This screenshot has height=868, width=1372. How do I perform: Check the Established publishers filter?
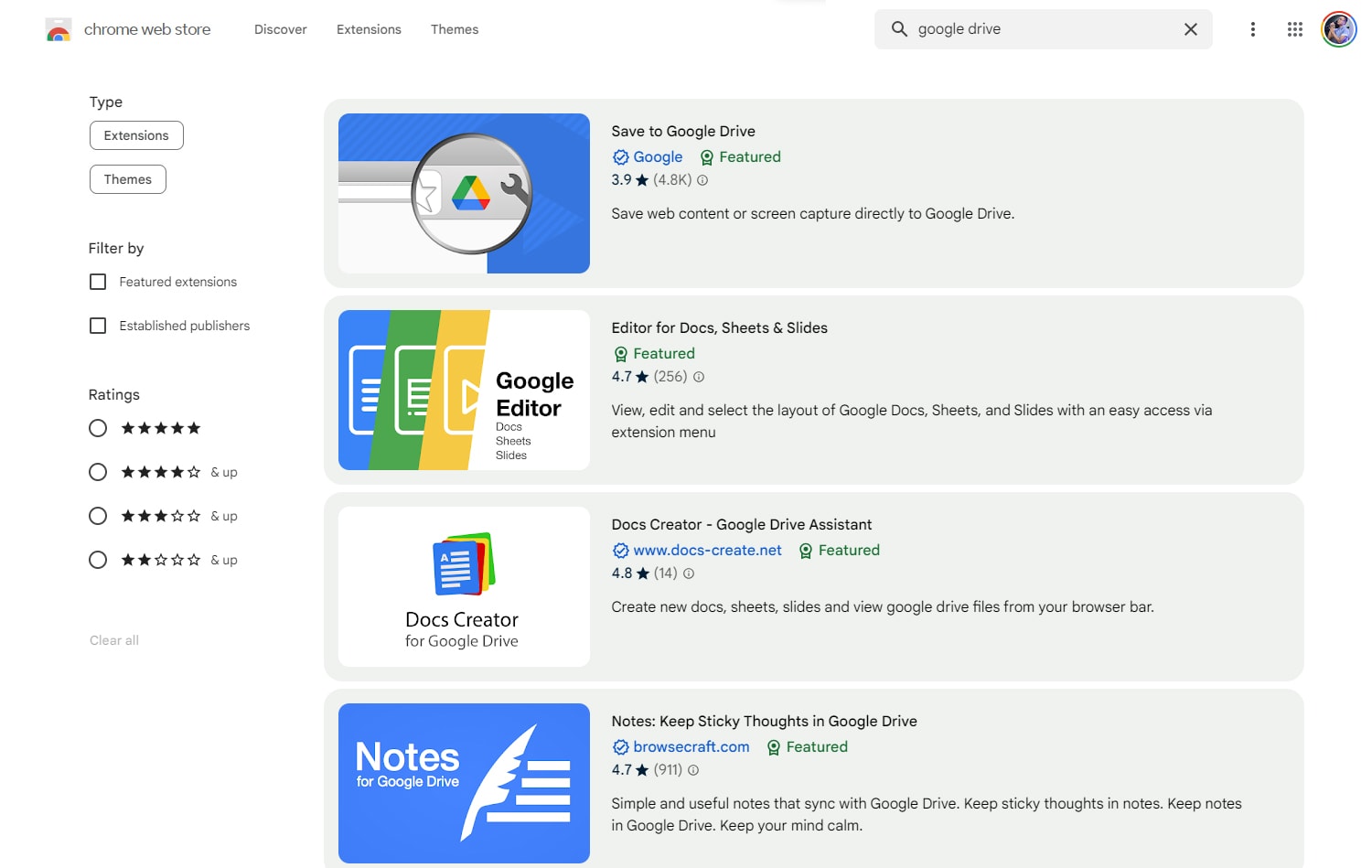pos(98,326)
